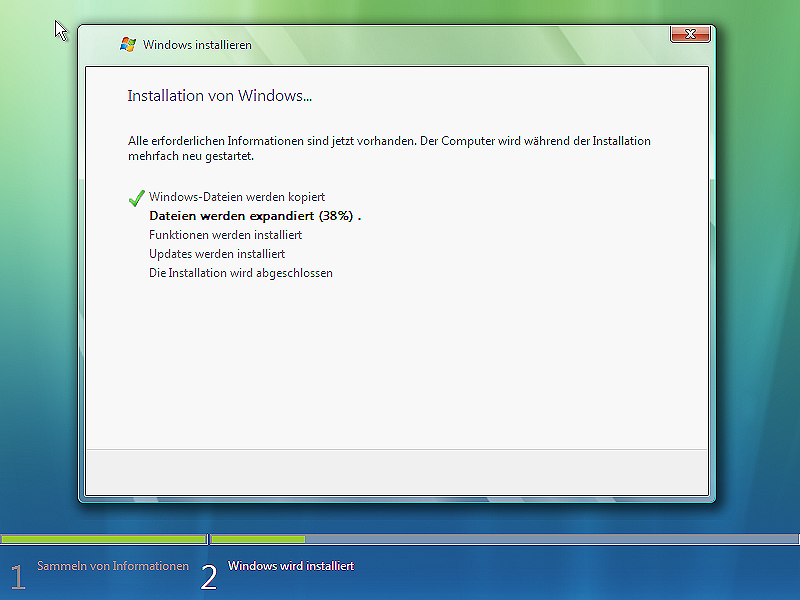Click green filled part of second progress bar

[x=258, y=539]
